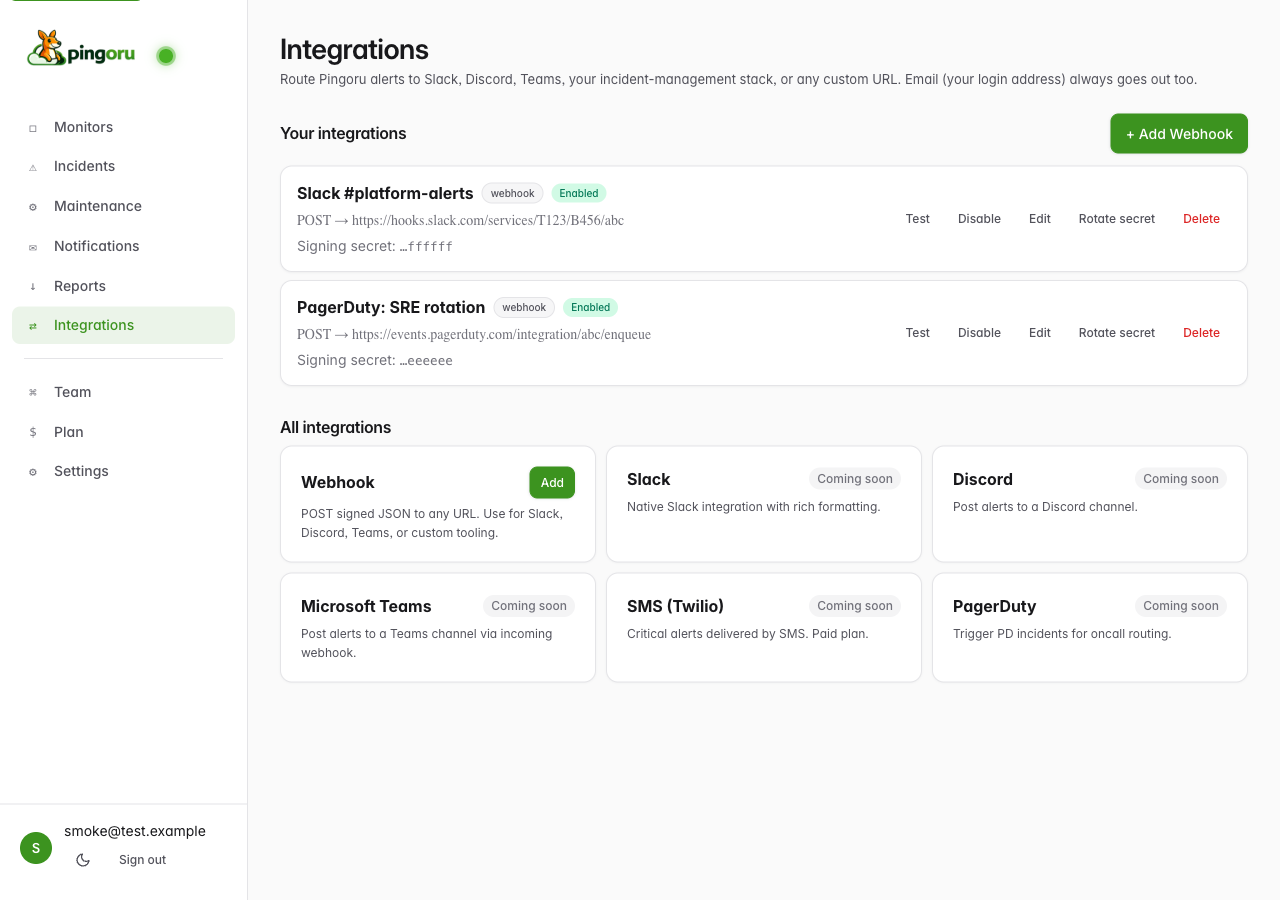Click the Integrations双-arrows icon in sidebar
1280x900 pixels.
pyautogui.click(x=33, y=325)
